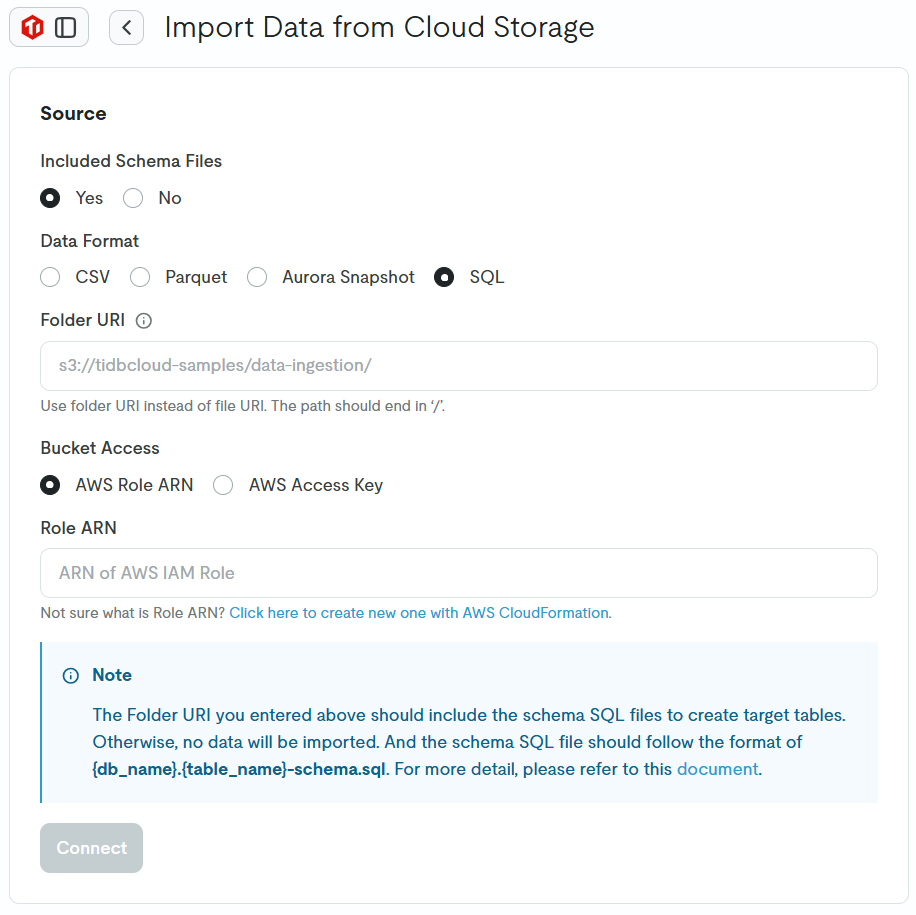Click 'Not sure what is Role ARN?' text

[x=133, y=613]
